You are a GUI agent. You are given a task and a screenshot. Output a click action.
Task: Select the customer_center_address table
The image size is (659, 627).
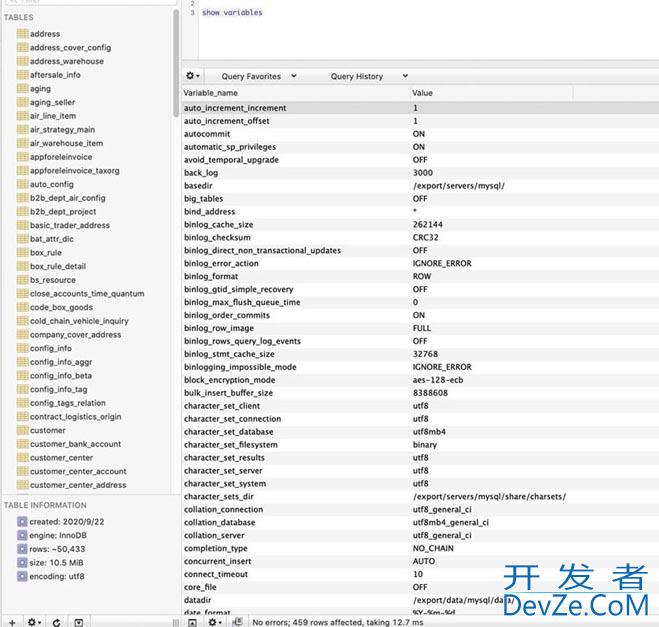[78, 485]
